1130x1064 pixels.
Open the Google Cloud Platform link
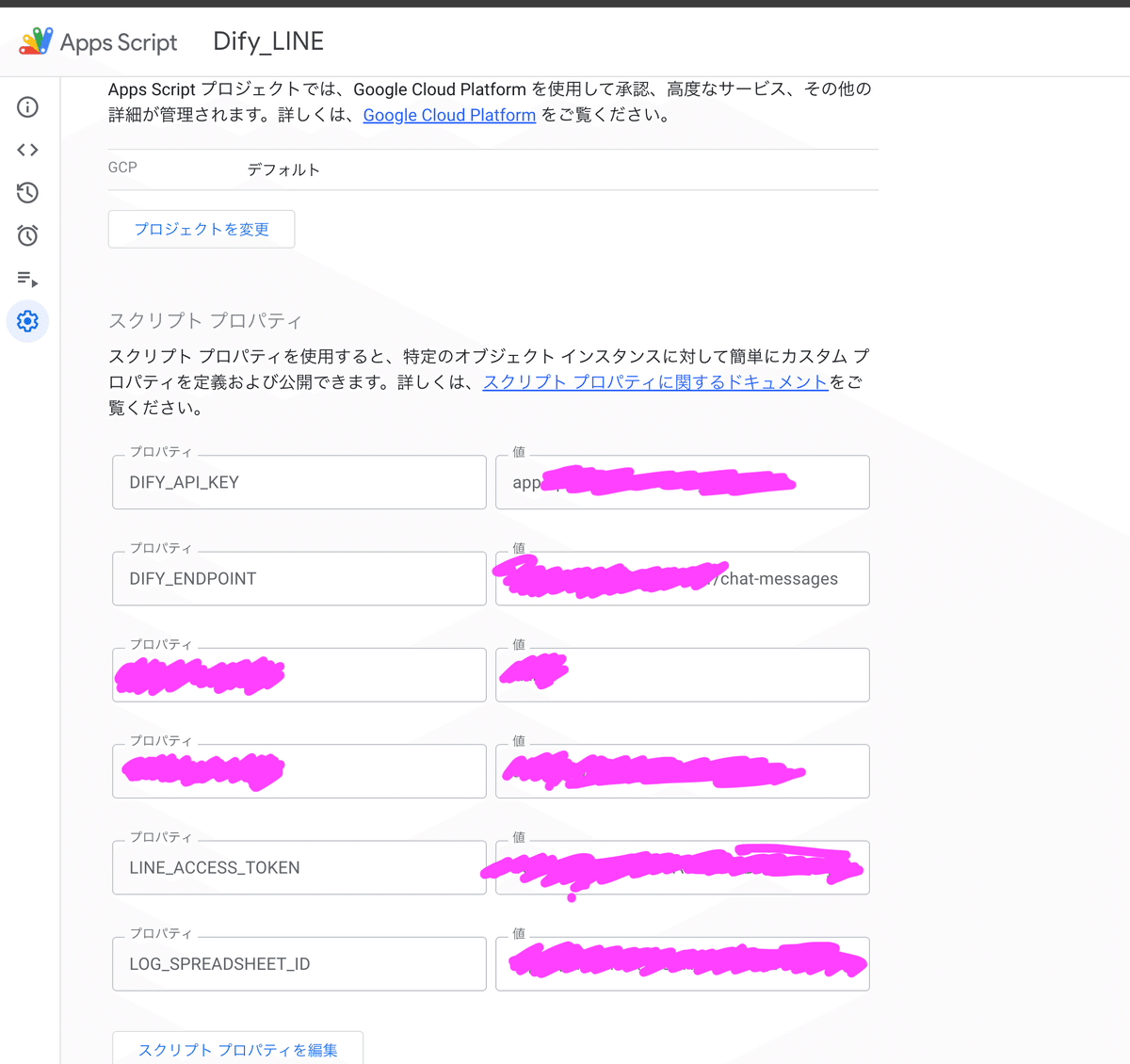[449, 115]
